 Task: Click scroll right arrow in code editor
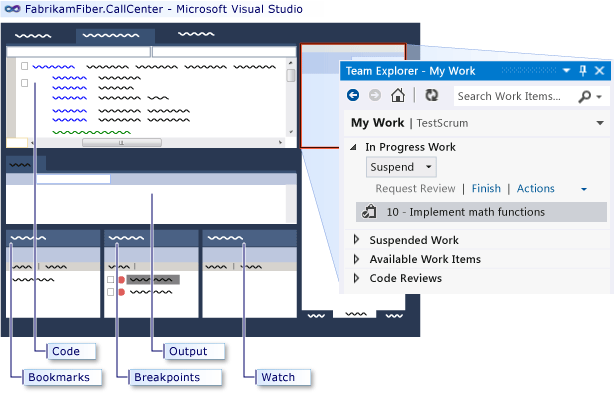(280, 142)
